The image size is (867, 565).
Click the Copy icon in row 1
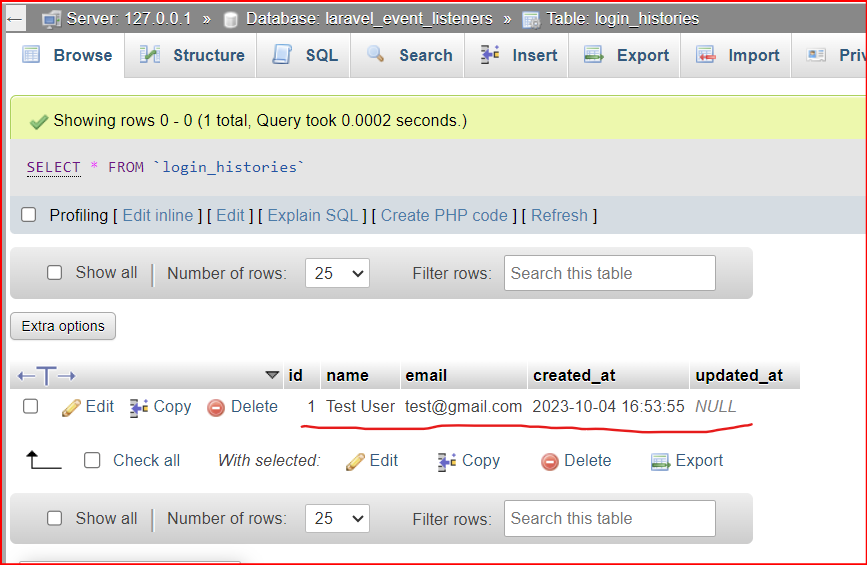coord(139,407)
